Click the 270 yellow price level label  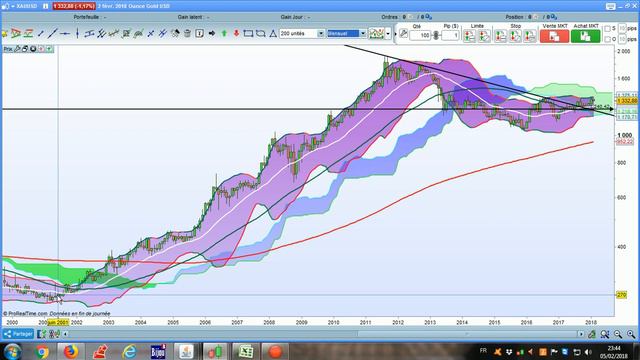tap(621, 295)
